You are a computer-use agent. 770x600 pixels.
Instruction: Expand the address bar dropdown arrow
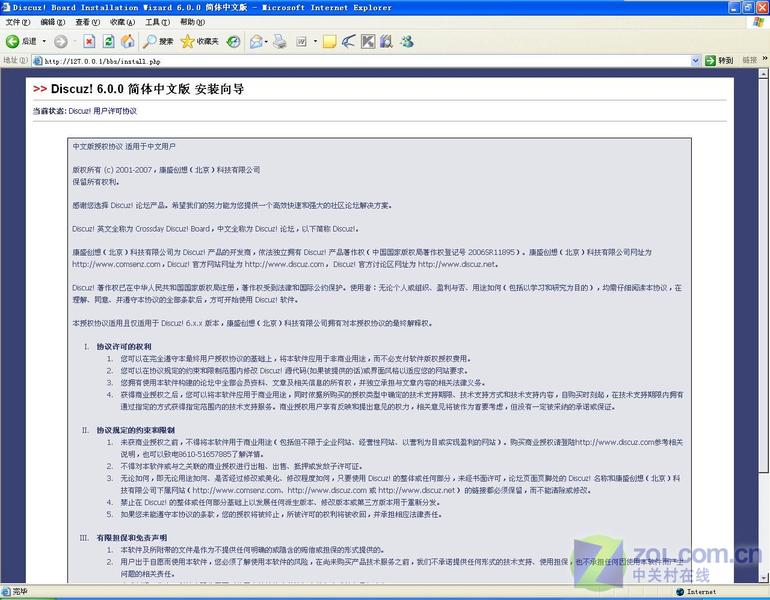pos(695,61)
